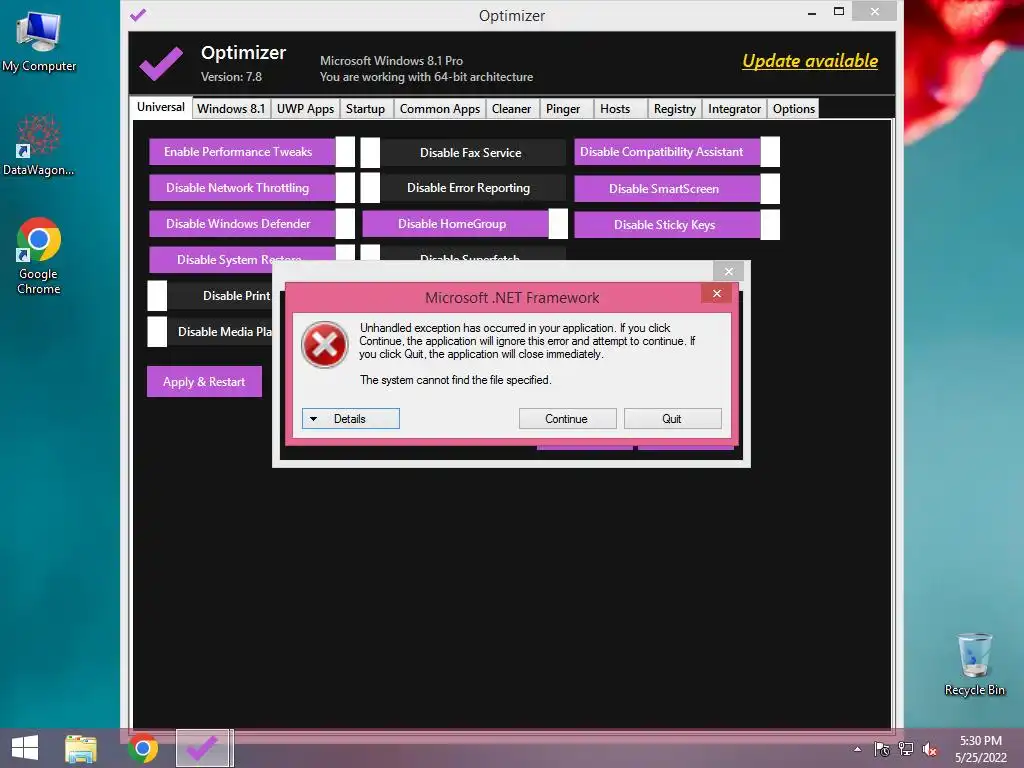Show hidden tray icons arrow
Viewport: 1024px width, 768px height.
point(857,749)
